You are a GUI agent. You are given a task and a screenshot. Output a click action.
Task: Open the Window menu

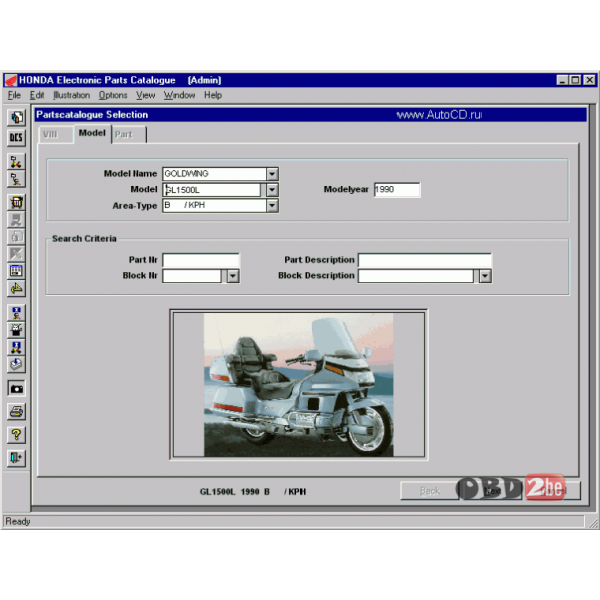179,95
